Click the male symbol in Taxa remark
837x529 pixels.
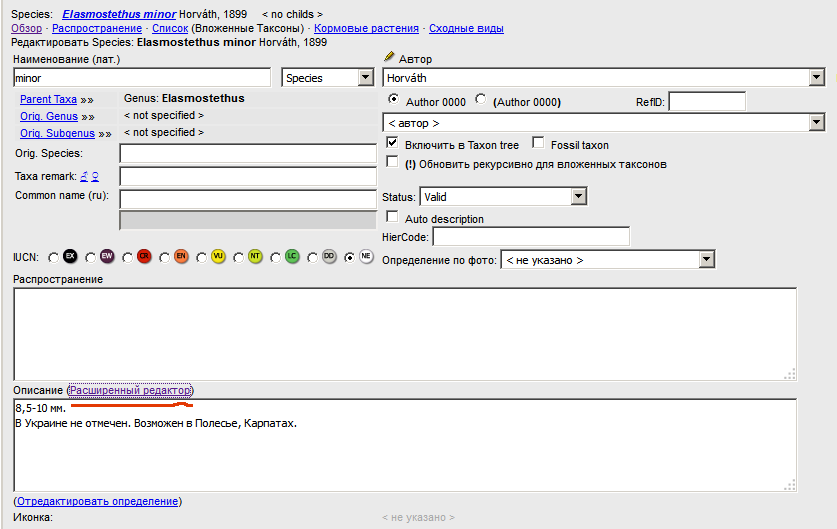[x=84, y=176]
